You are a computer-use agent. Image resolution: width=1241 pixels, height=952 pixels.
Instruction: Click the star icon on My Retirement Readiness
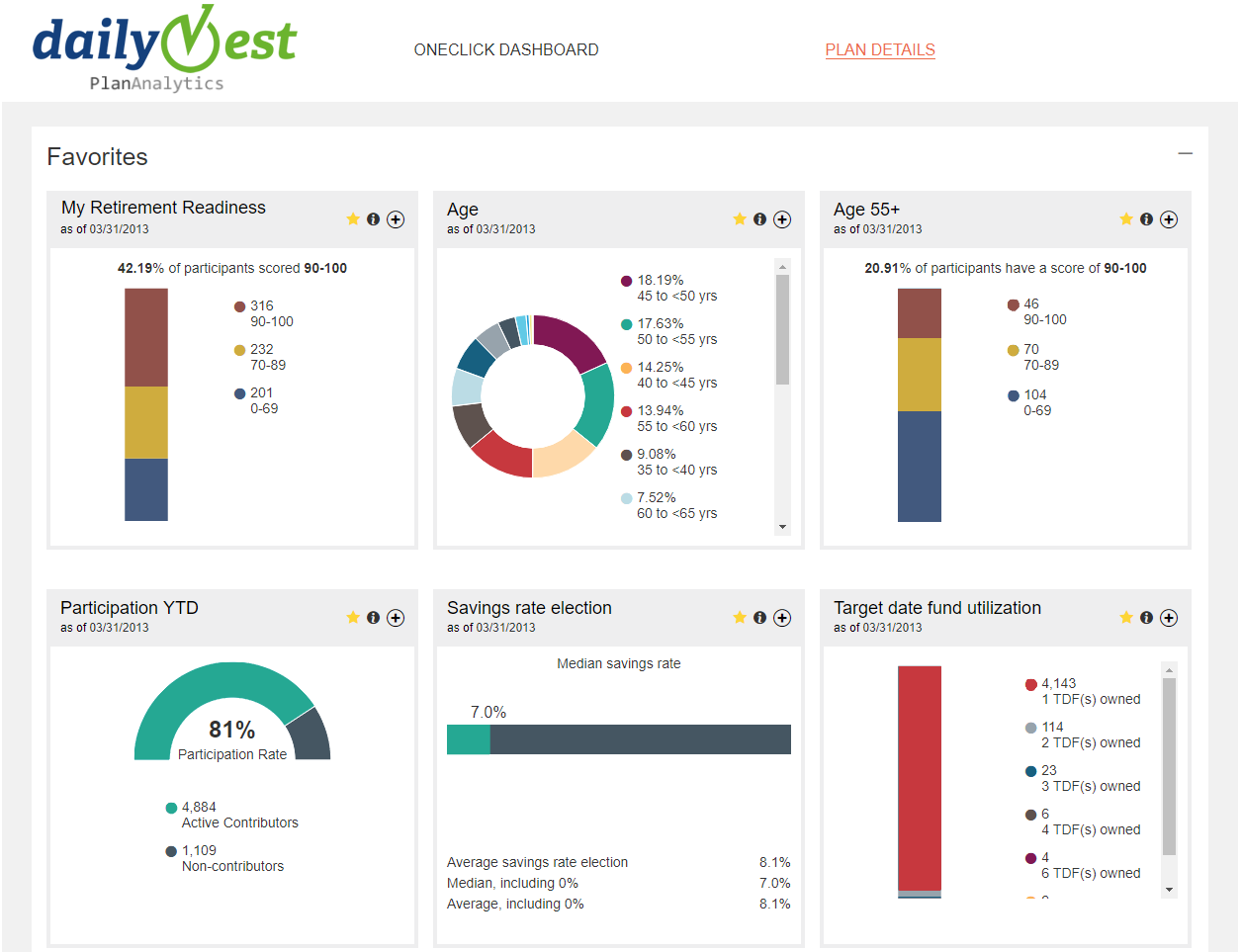pyautogui.click(x=353, y=219)
